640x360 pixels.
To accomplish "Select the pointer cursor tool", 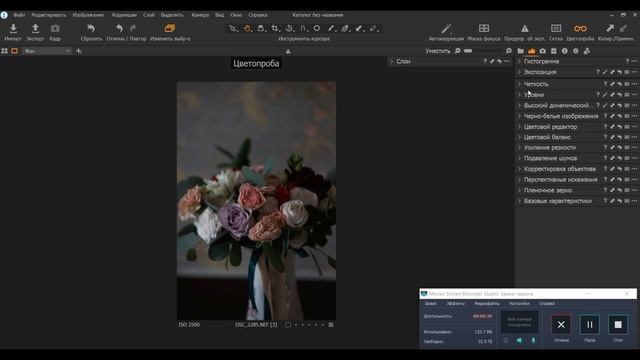I will [233, 29].
